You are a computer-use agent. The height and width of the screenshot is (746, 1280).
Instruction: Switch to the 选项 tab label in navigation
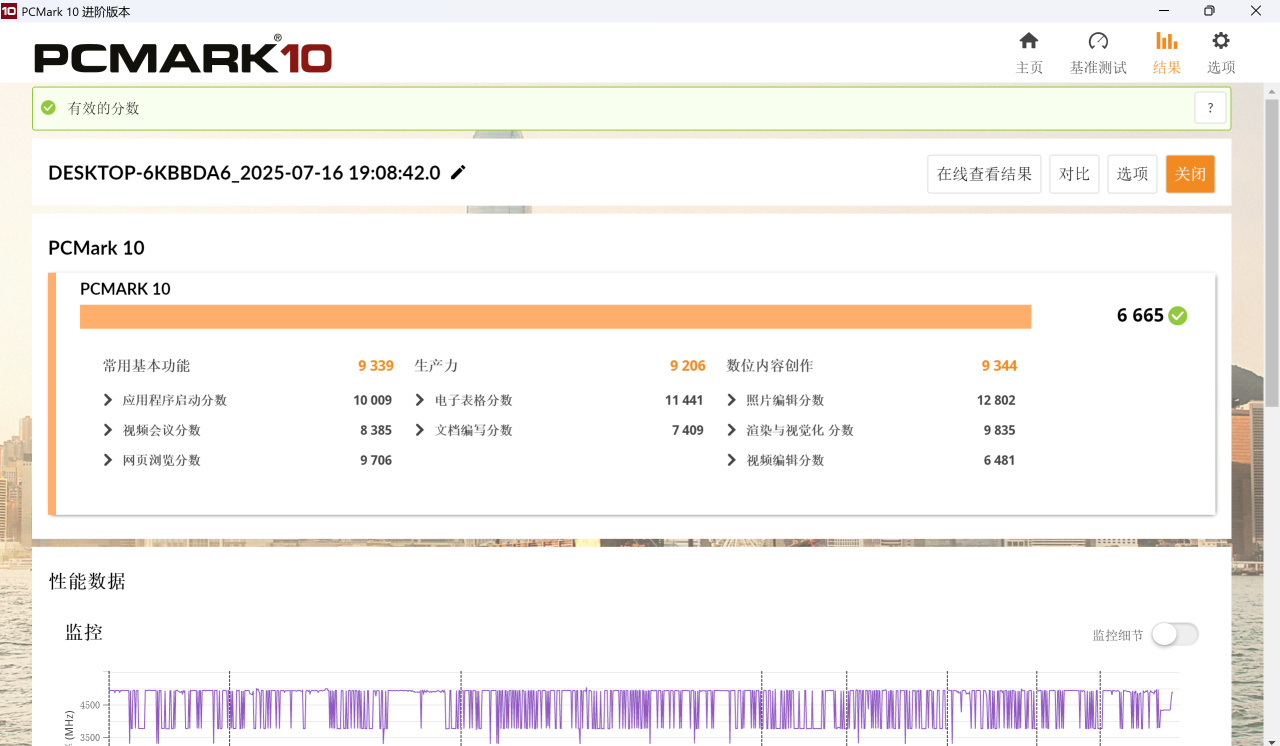(x=1221, y=68)
